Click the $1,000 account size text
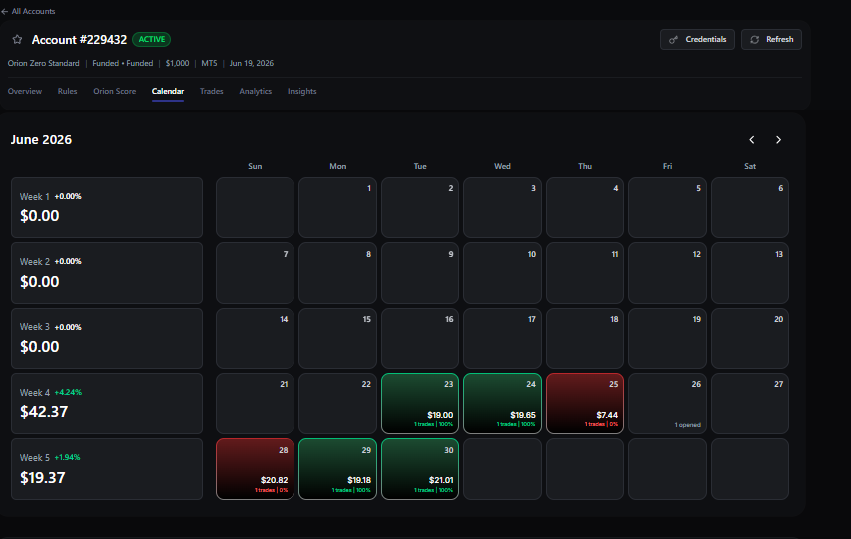The height and width of the screenshot is (539, 851). (177, 64)
